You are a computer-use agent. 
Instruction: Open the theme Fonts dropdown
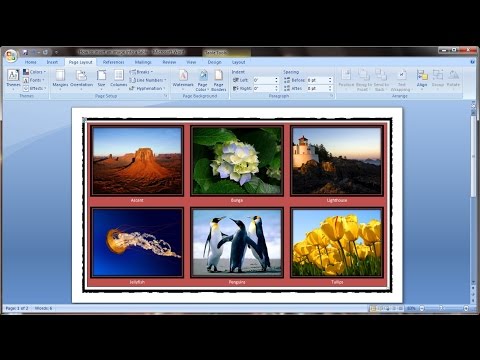pos(34,80)
